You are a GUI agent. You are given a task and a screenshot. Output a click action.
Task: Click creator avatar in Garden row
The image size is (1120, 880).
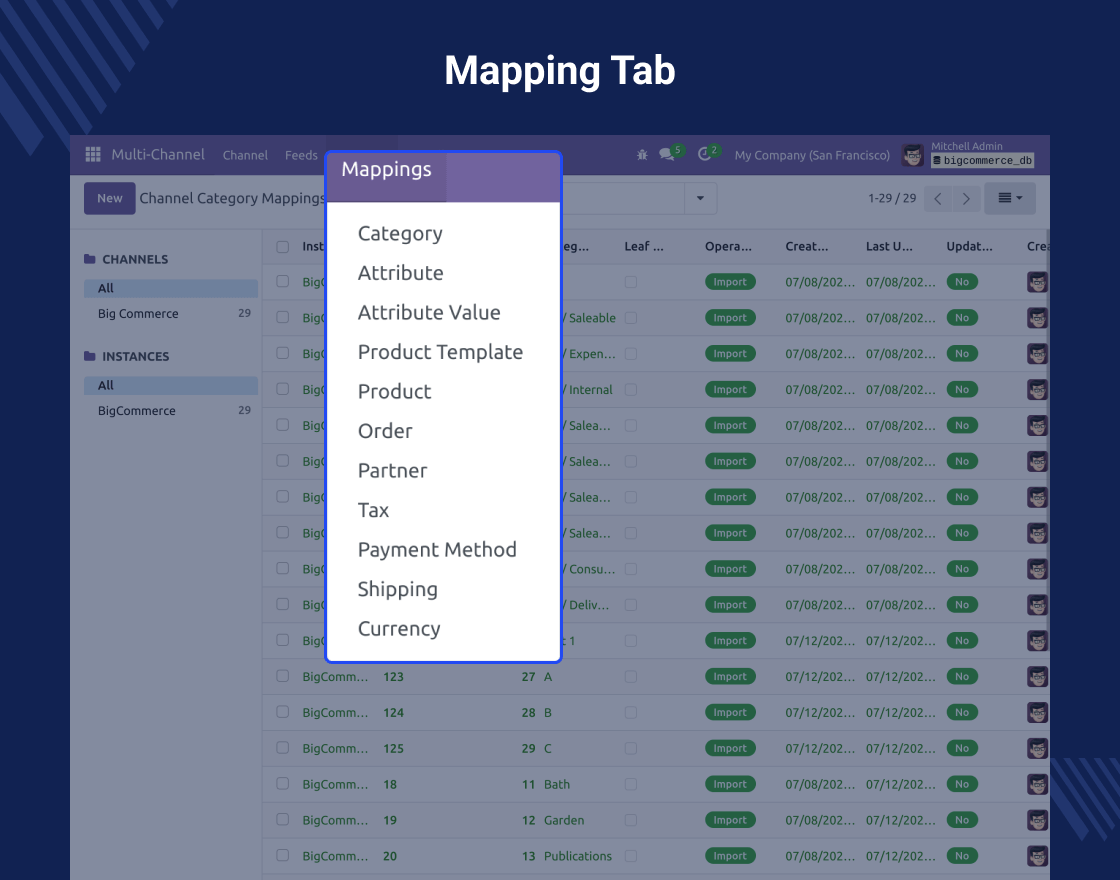pyautogui.click(x=1037, y=820)
